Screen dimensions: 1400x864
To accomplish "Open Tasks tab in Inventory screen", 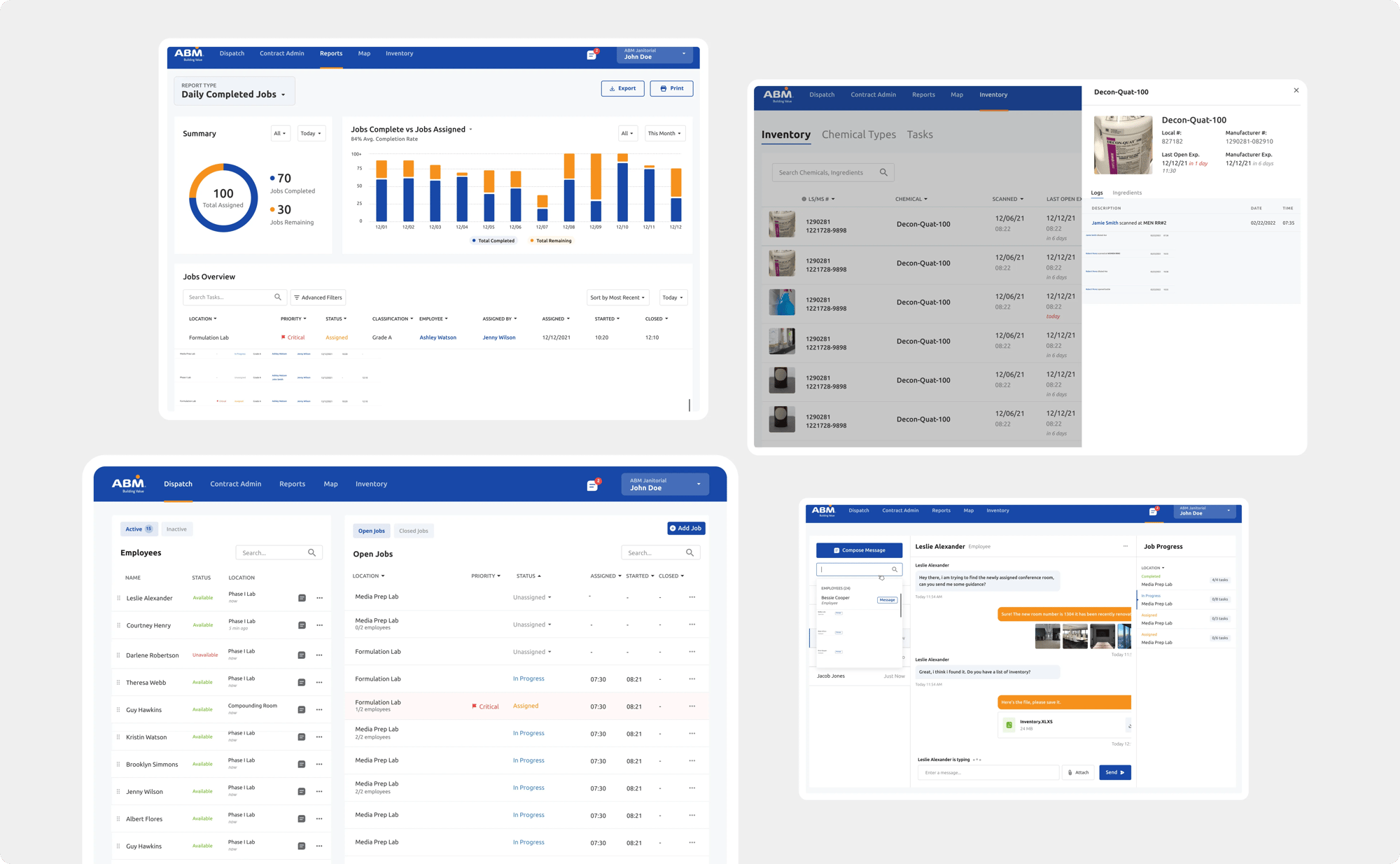I will pos(920,134).
